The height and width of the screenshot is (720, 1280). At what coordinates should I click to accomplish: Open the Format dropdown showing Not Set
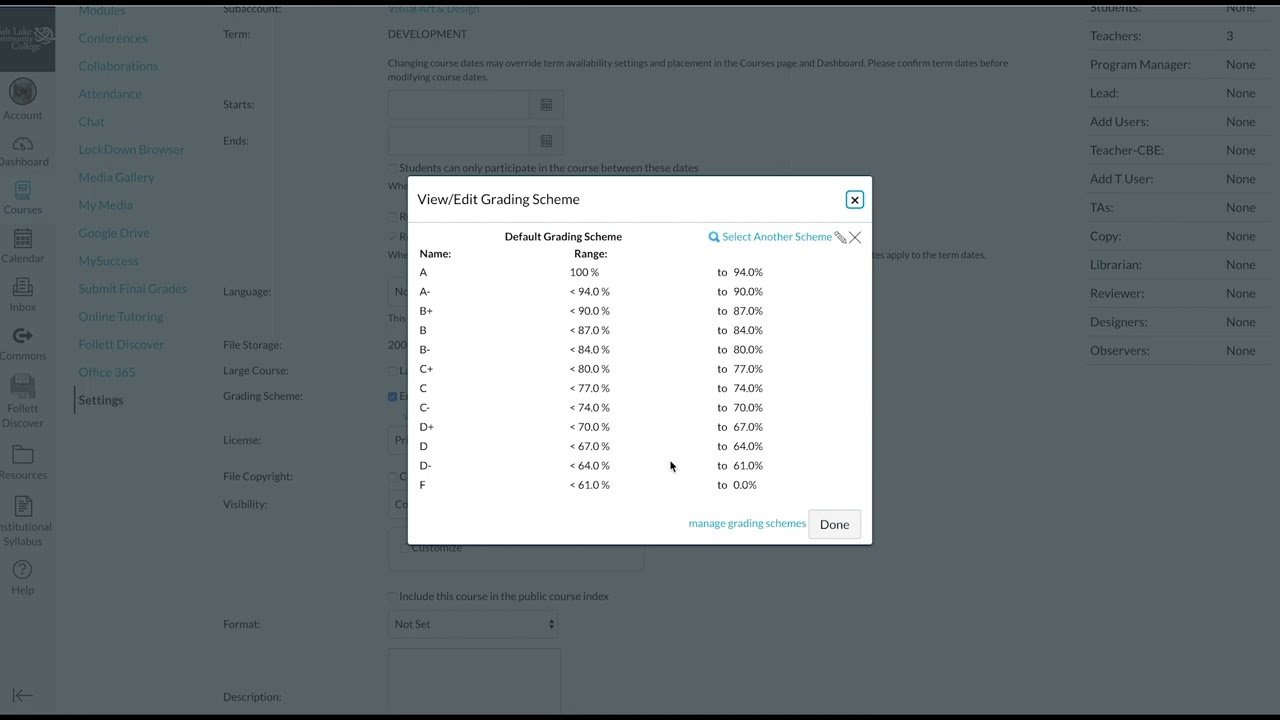[473, 624]
